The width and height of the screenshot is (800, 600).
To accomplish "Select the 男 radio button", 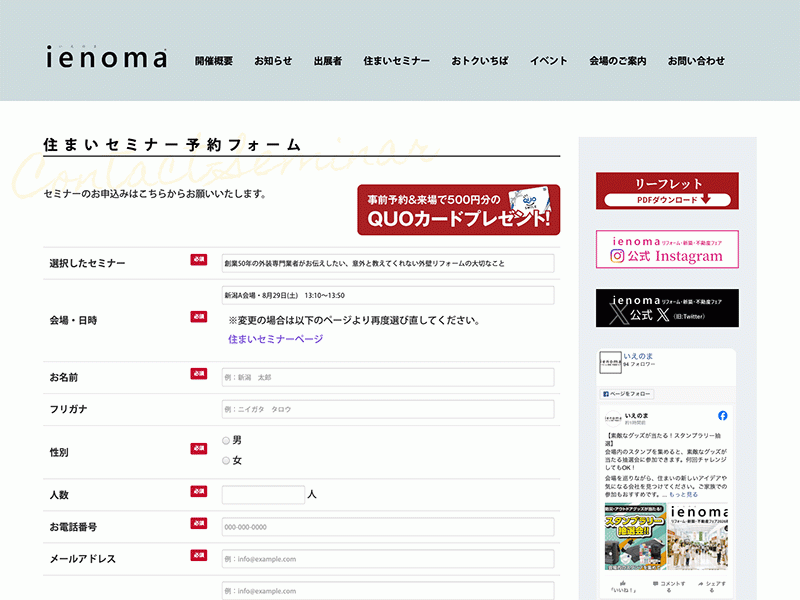I will coord(226,440).
